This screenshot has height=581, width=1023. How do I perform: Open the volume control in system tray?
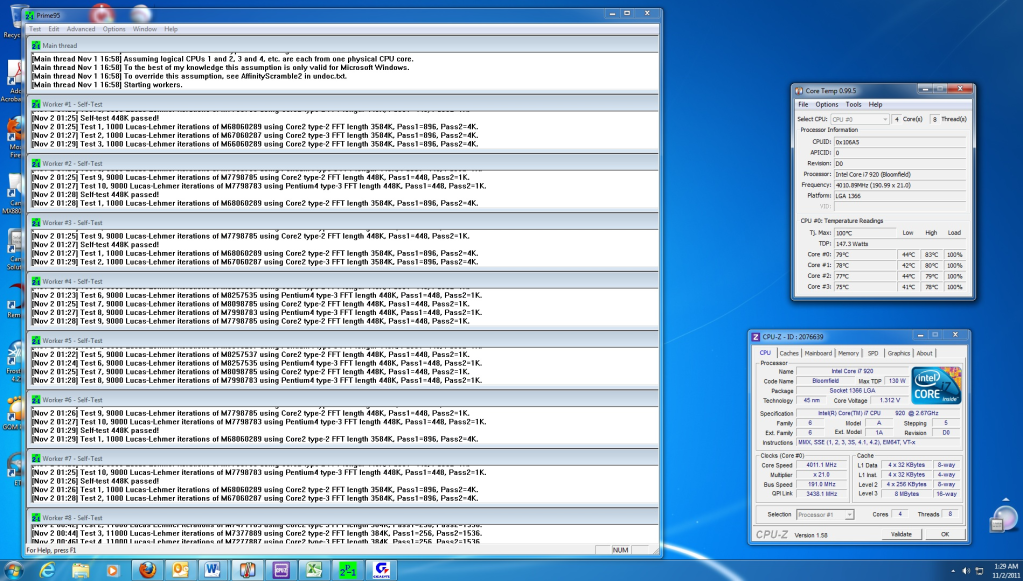[x=966, y=571]
